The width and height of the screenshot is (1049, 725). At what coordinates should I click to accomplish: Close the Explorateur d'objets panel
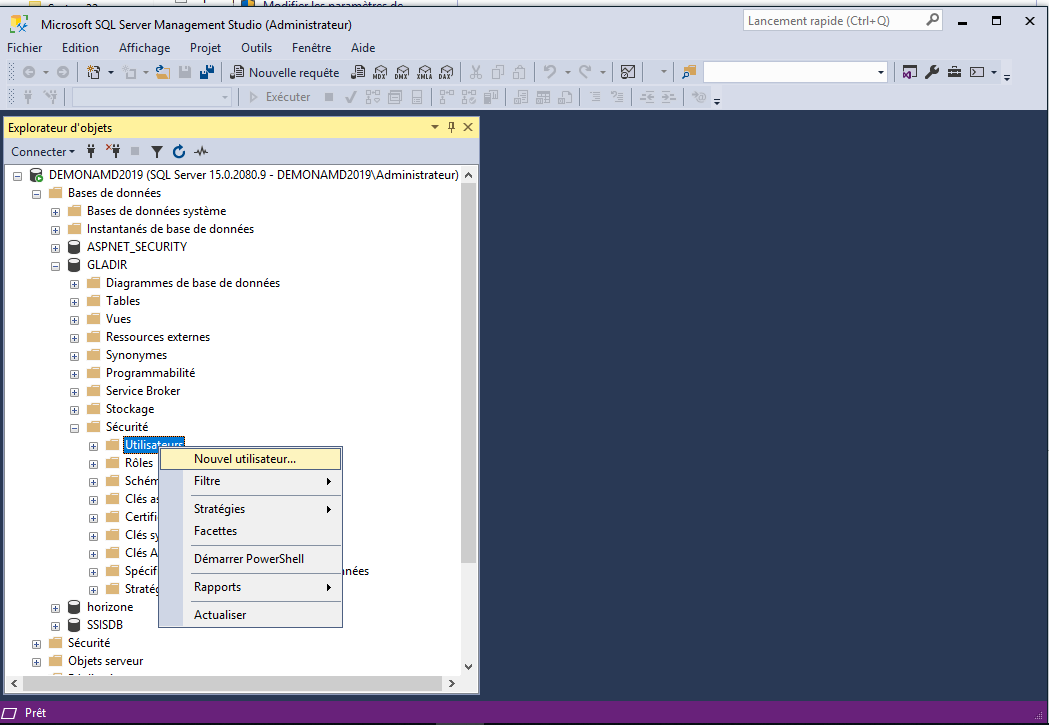point(468,127)
